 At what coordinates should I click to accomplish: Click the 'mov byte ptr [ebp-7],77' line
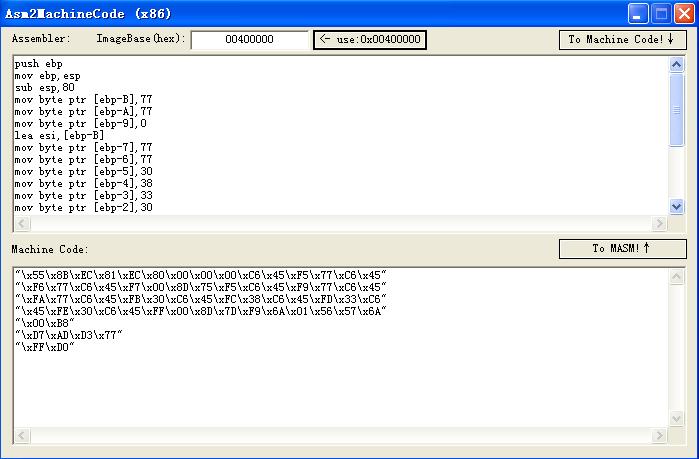click(83, 148)
